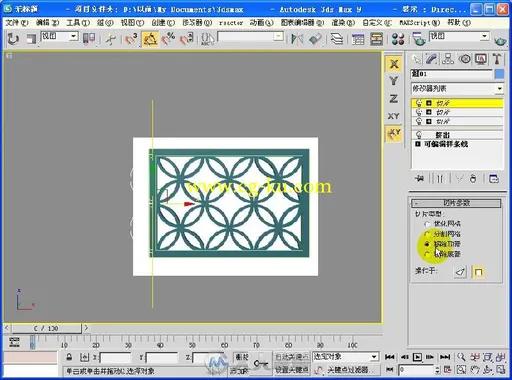This screenshot has width=512, height=380.
Task: Switch to the Modify panel tab
Action: [432, 59]
